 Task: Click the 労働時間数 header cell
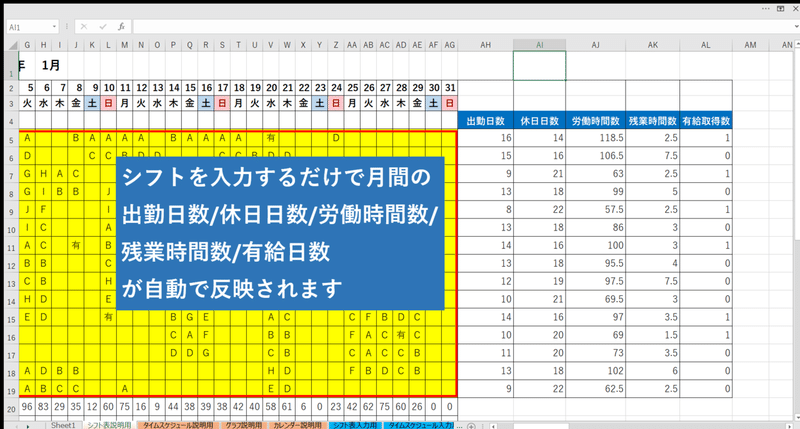click(595, 121)
